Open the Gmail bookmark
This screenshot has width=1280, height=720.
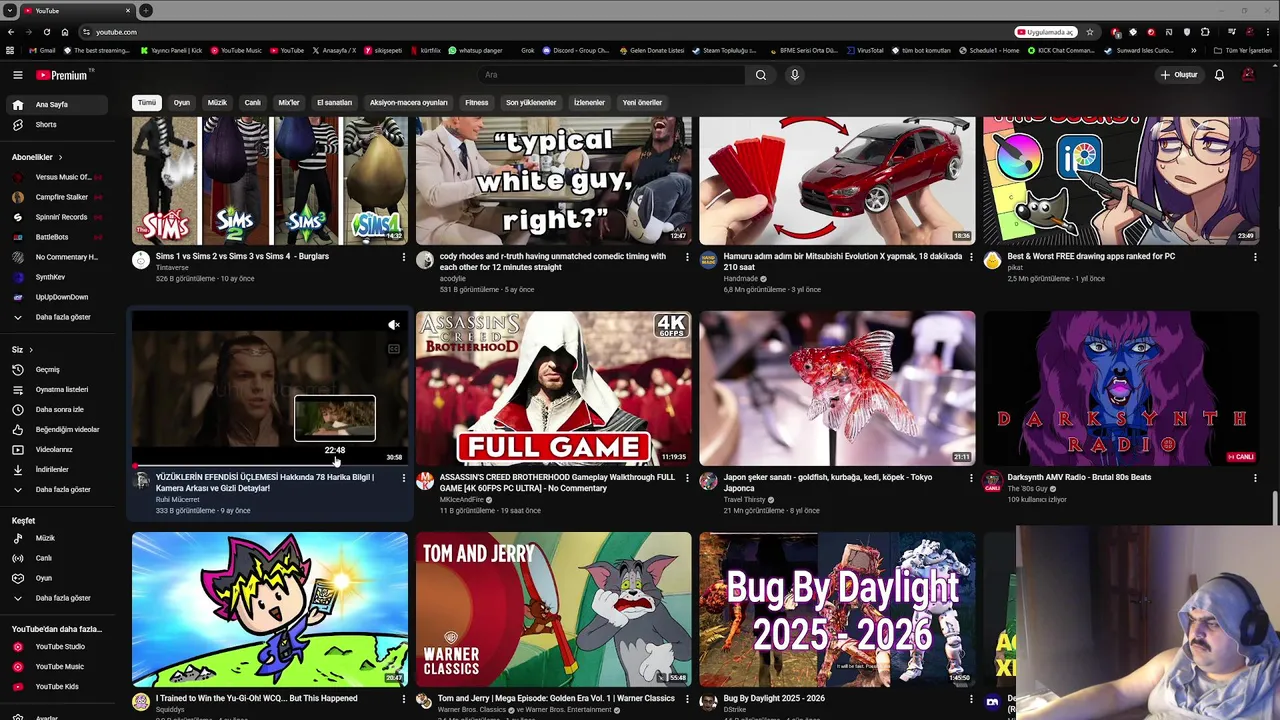[42, 50]
